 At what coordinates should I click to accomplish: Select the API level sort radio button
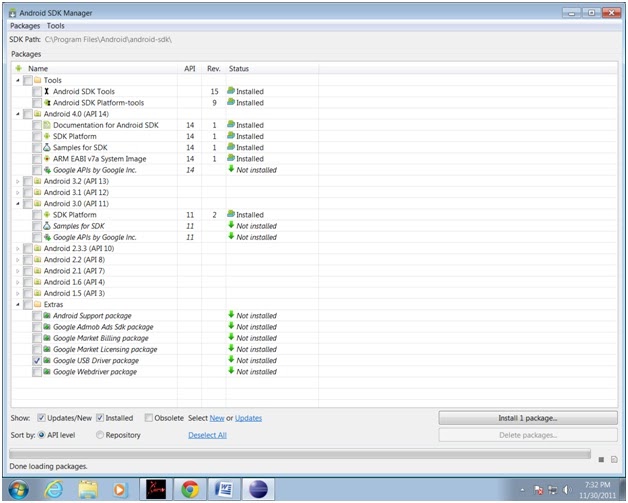tap(41, 435)
